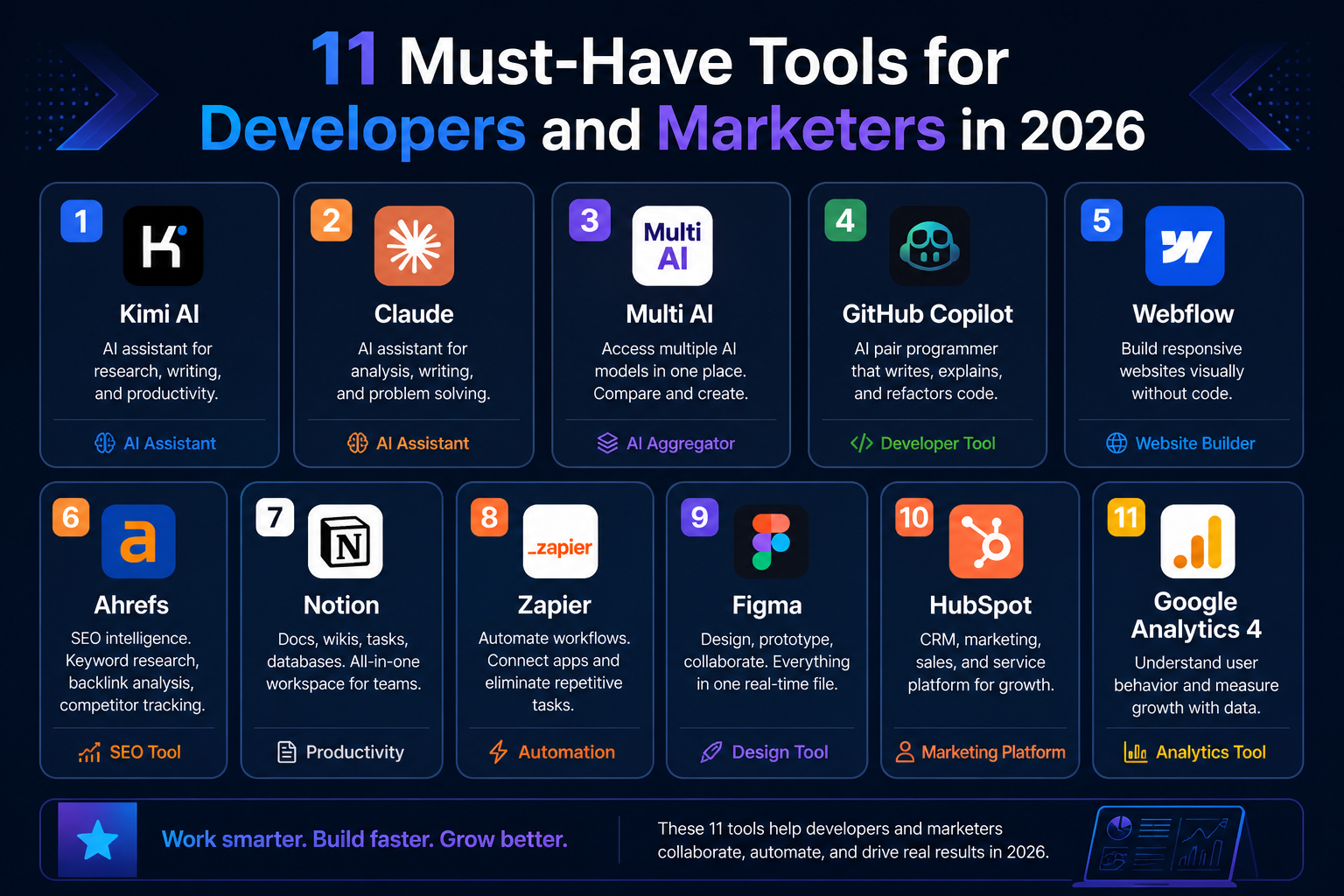Click the 'Design Tool' category label
The image size is (1344, 896).
tap(780, 752)
